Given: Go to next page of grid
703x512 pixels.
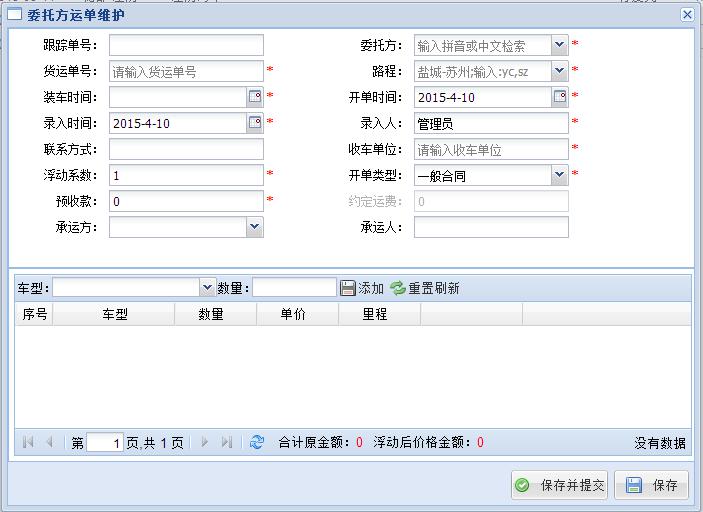Looking at the screenshot, I should (206, 442).
